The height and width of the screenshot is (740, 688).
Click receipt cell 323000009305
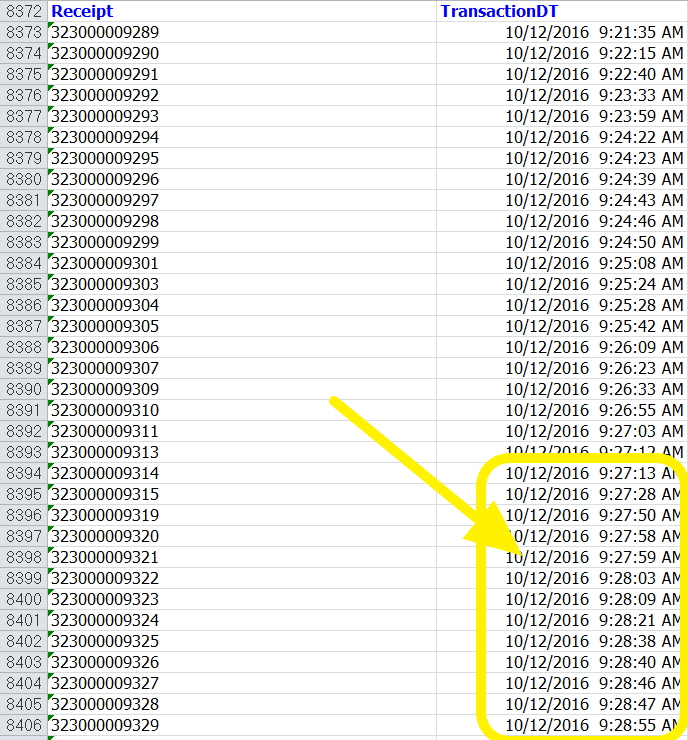242,326
